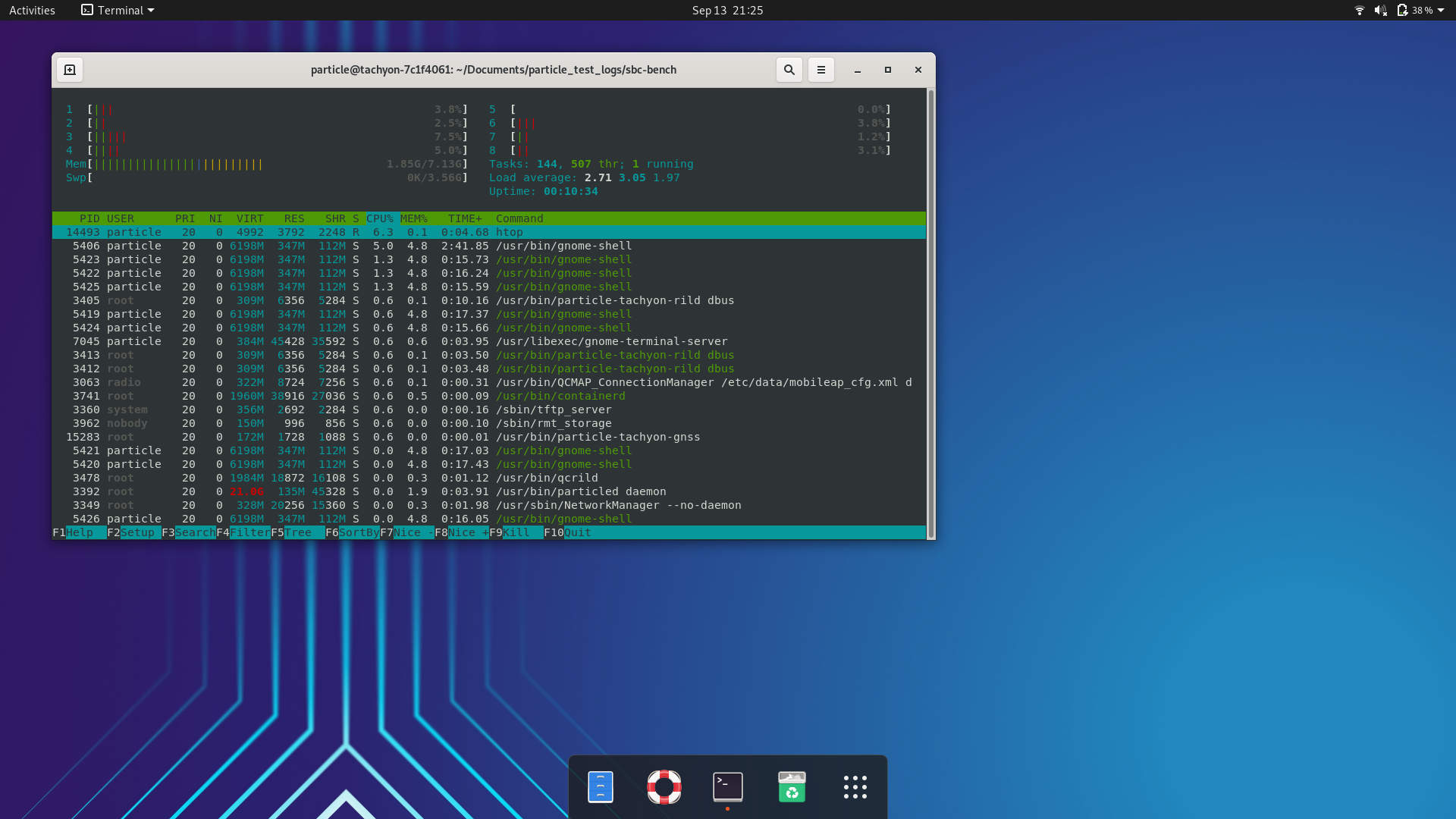Viewport: 1456px width, 819px height.
Task: Select the particled daemon process row
Action: (x=489, y=491)
